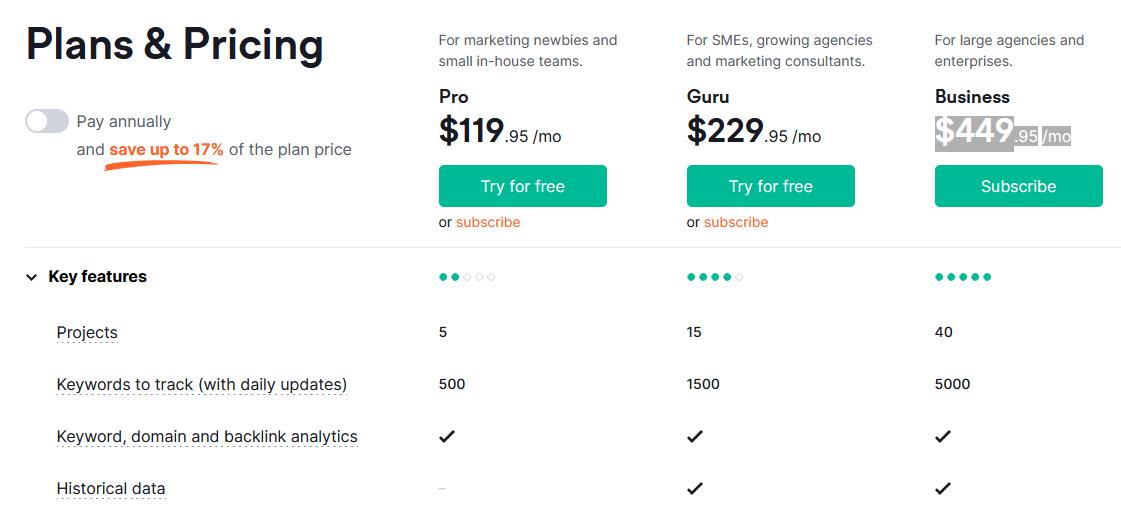
Task: Open the subscribe link under Pro plan
Action: pyautogui.click(x=488, y=222)
